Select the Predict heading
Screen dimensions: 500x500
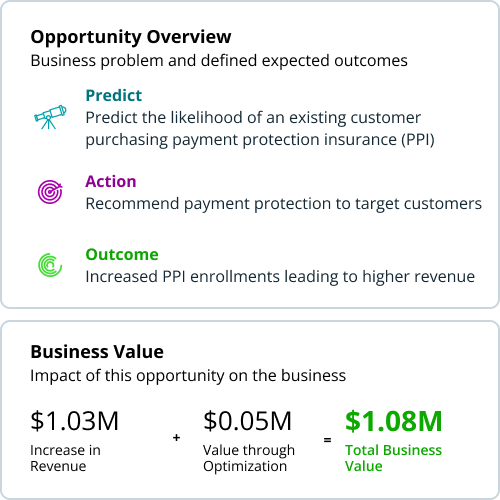(114, 95)
